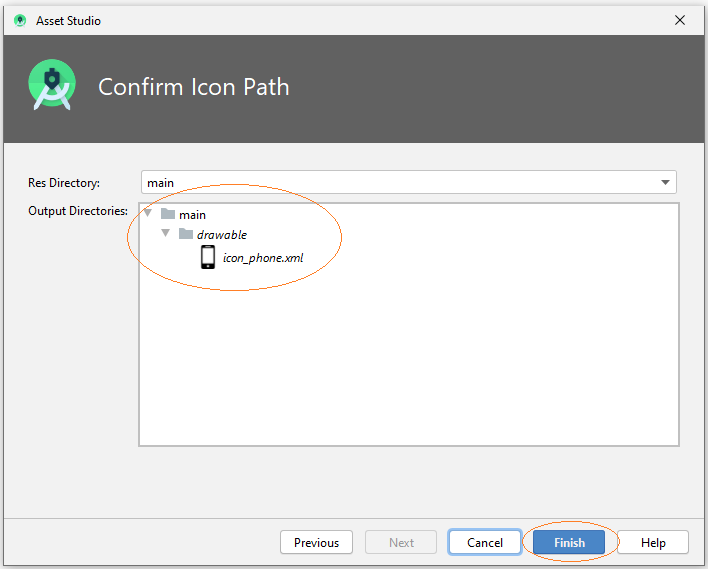
Task: Click the Cancel button
Action: pos(485,542)
